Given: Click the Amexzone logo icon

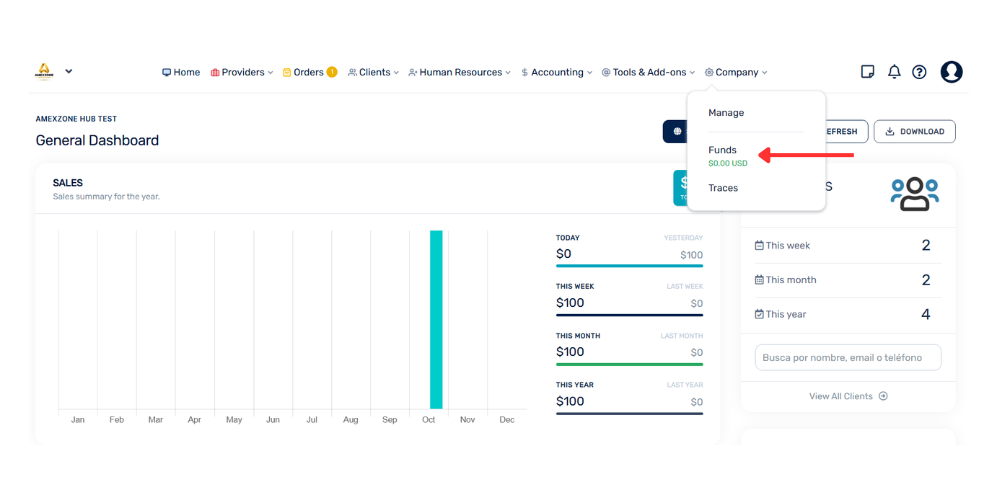Looking at the screenshot, I should tap(44, 71).
